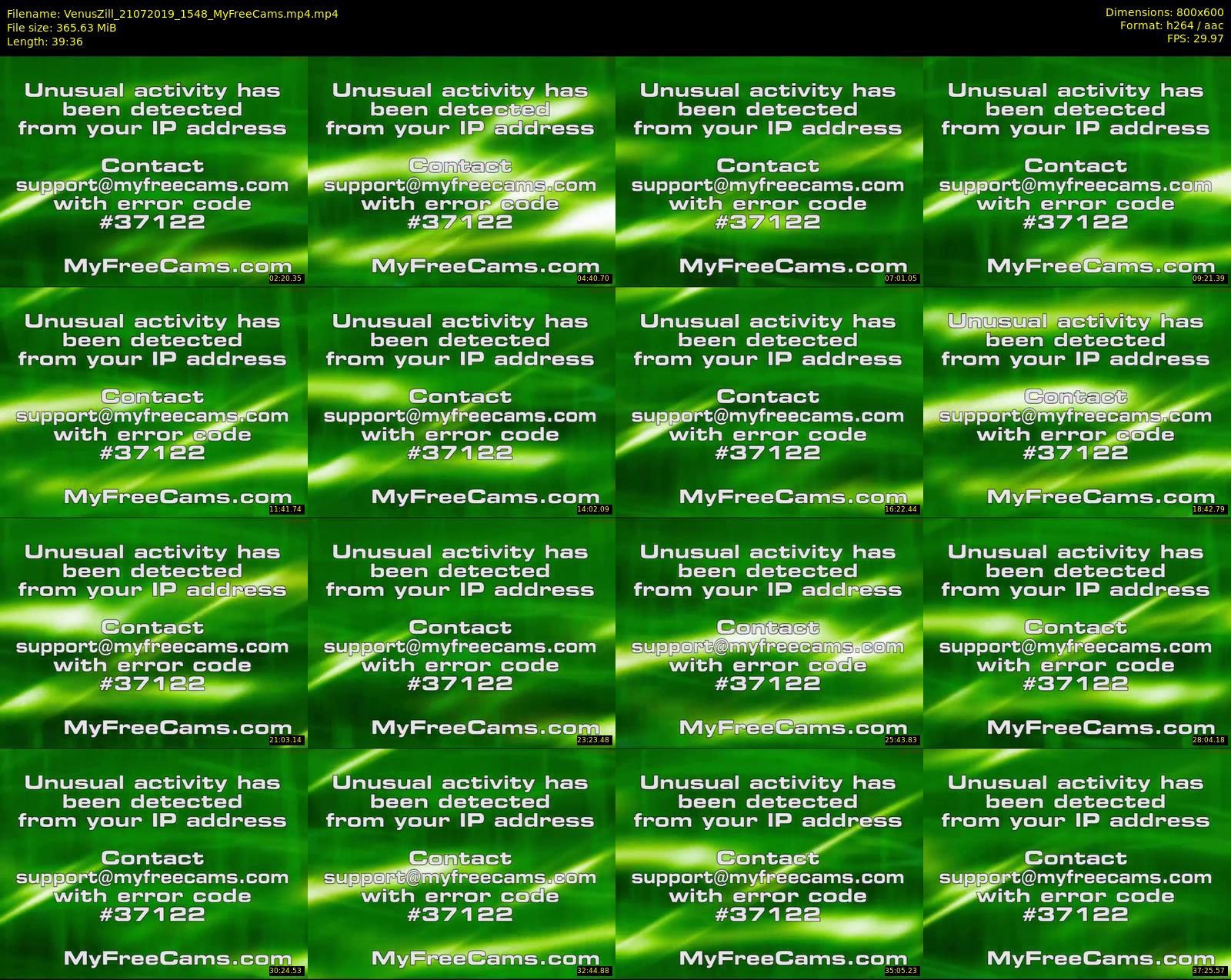Image resolution: width=1231 pixels, height=980 pixels.
Task: Click the thumbnail at 07:01.05
Action: click(769, 171)
